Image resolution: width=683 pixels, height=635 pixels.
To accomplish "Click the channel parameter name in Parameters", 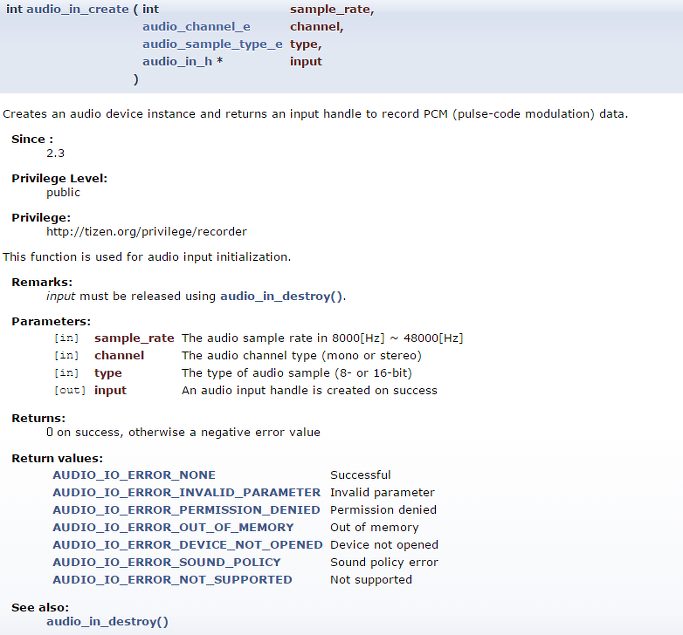I will tap(119, 356).
